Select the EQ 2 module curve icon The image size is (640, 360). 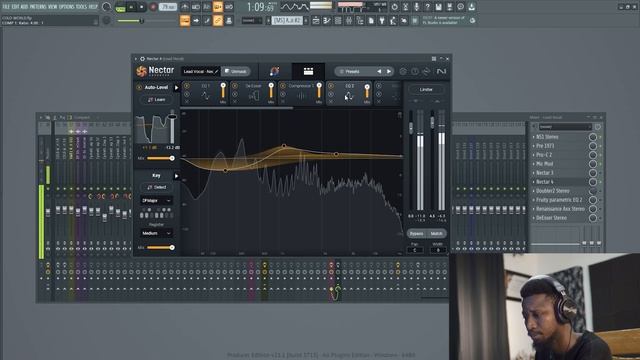(x=349, y=96)
